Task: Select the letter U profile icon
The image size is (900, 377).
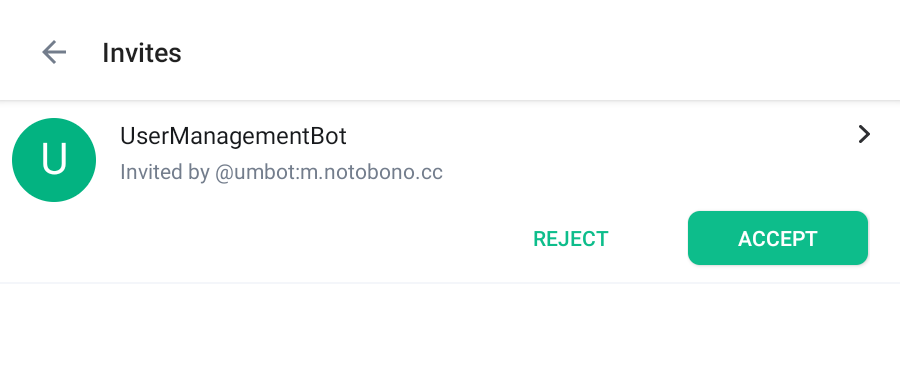Action: click(54, 160)
